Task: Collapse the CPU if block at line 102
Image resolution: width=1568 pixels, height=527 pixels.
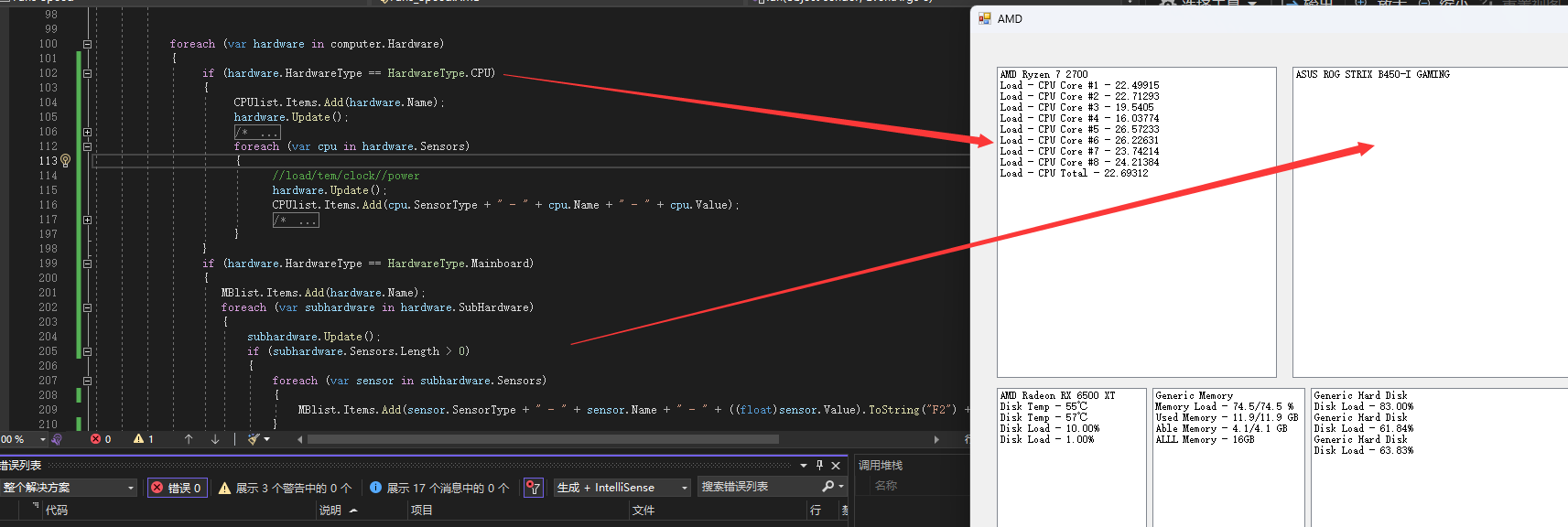Action: click(x=87, y=73)
